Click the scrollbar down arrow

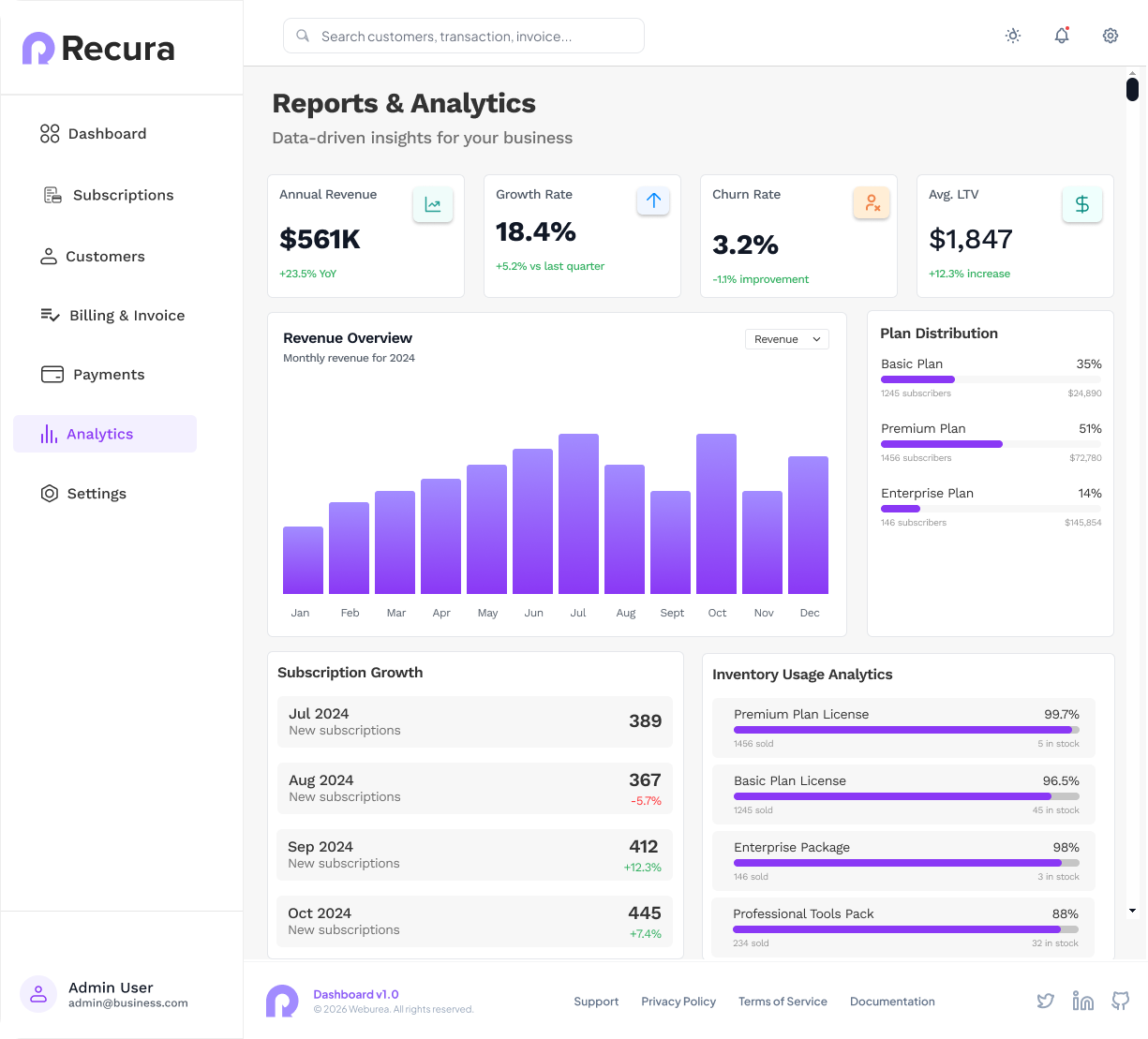[1132, 911]
